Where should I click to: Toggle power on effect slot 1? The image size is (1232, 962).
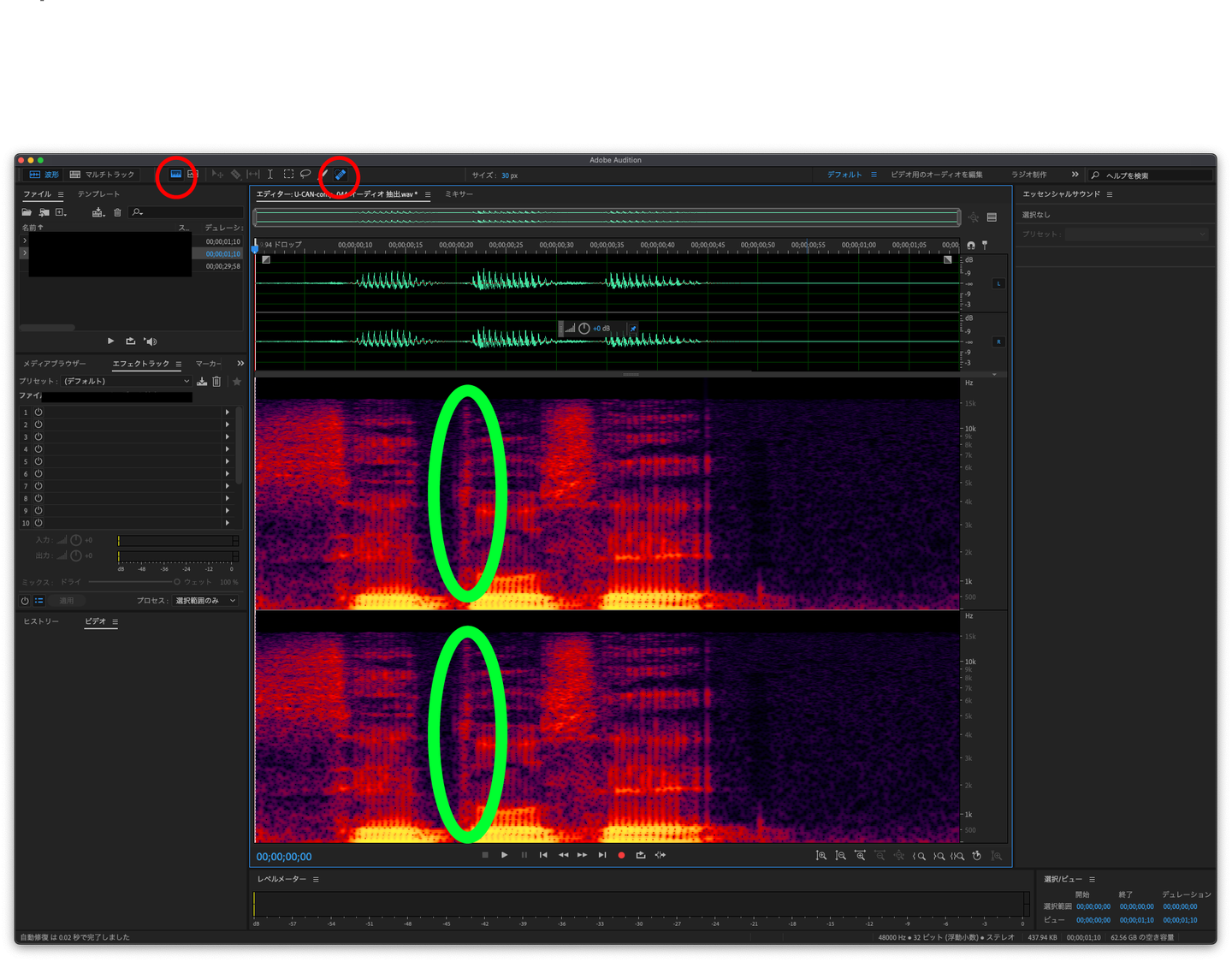[x=38, y=413]
